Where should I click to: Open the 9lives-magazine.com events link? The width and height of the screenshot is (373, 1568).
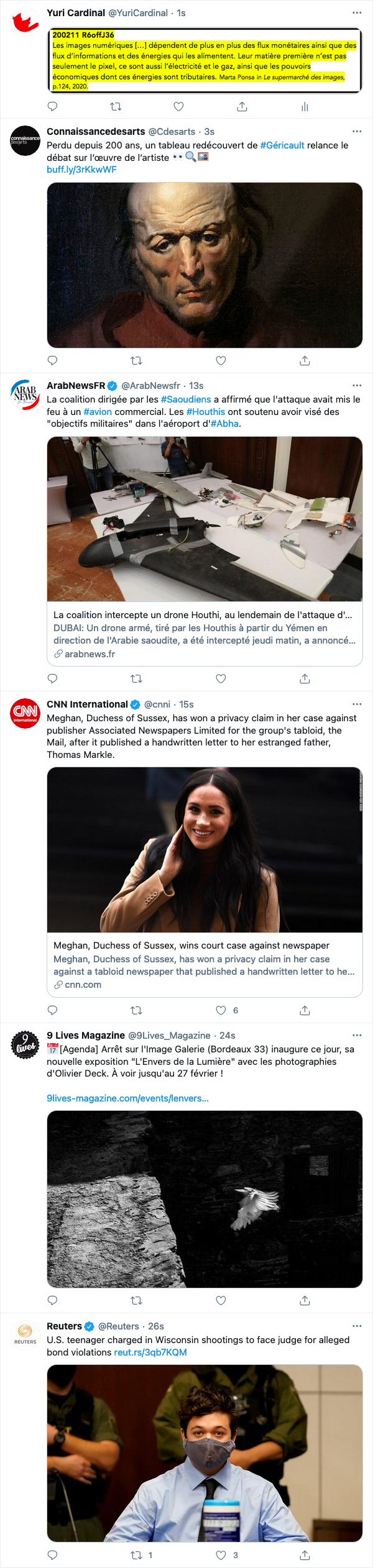pos(127,1098)
